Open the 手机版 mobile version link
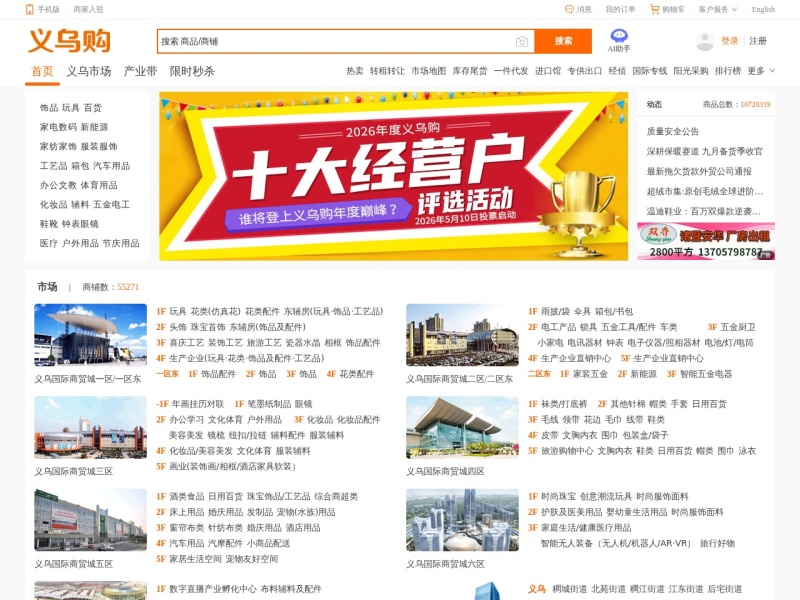 pos(43,9)
